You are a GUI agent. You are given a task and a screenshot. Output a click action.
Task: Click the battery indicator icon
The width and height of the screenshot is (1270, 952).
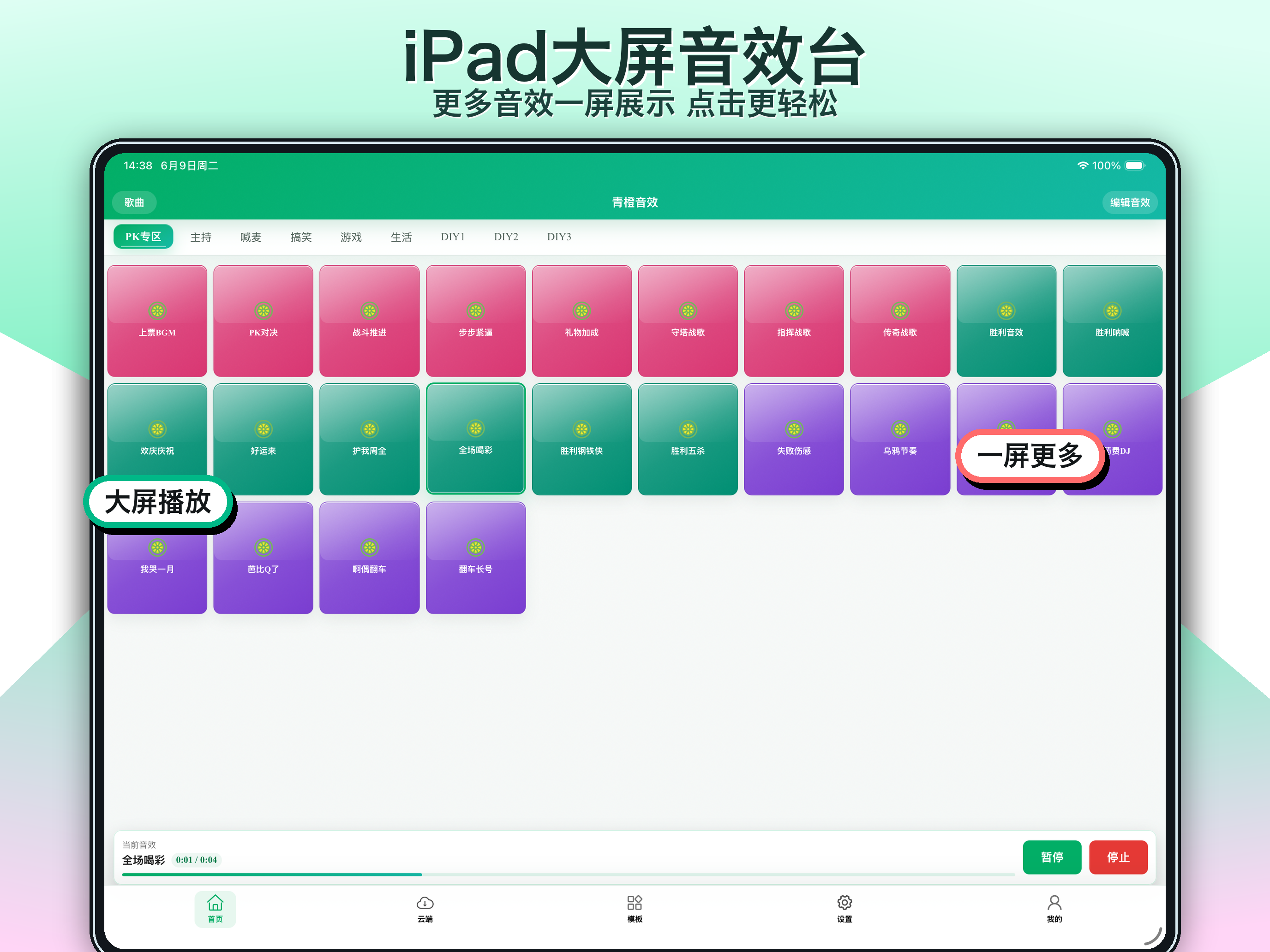pos(1134,165)
